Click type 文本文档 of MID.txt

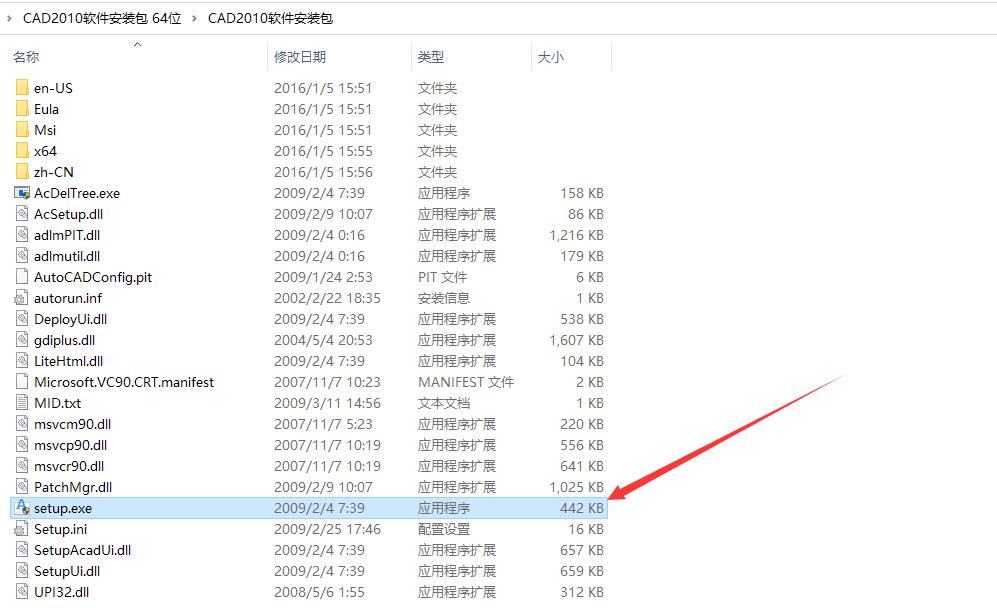444,403
